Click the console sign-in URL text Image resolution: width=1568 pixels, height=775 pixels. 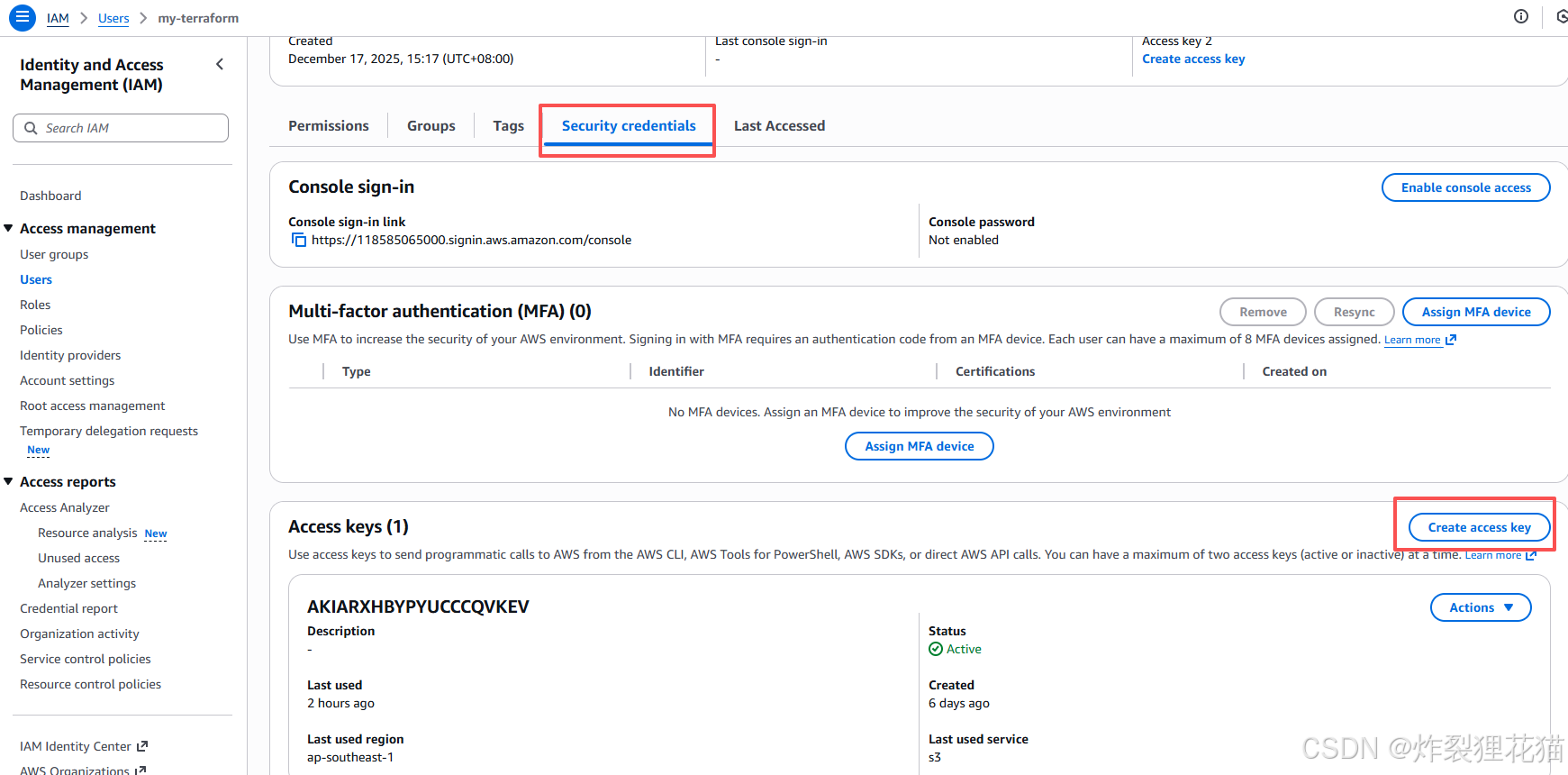pyautogui.click(x=471, y=240)
